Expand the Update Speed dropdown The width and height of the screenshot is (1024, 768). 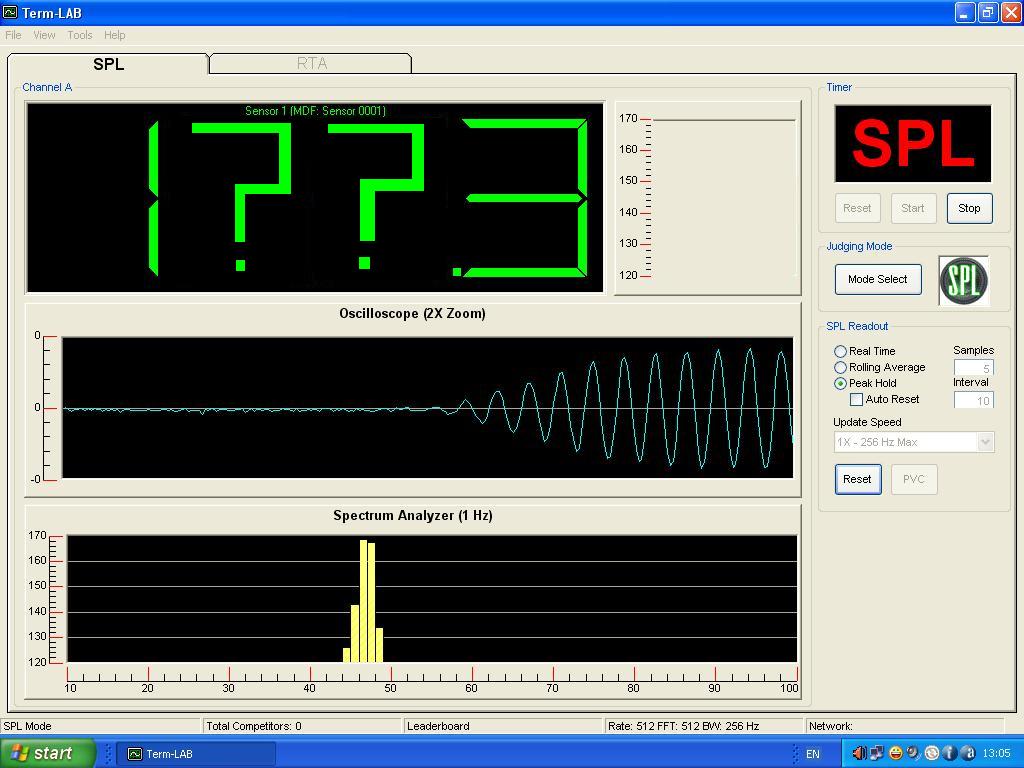click(985, 442)
